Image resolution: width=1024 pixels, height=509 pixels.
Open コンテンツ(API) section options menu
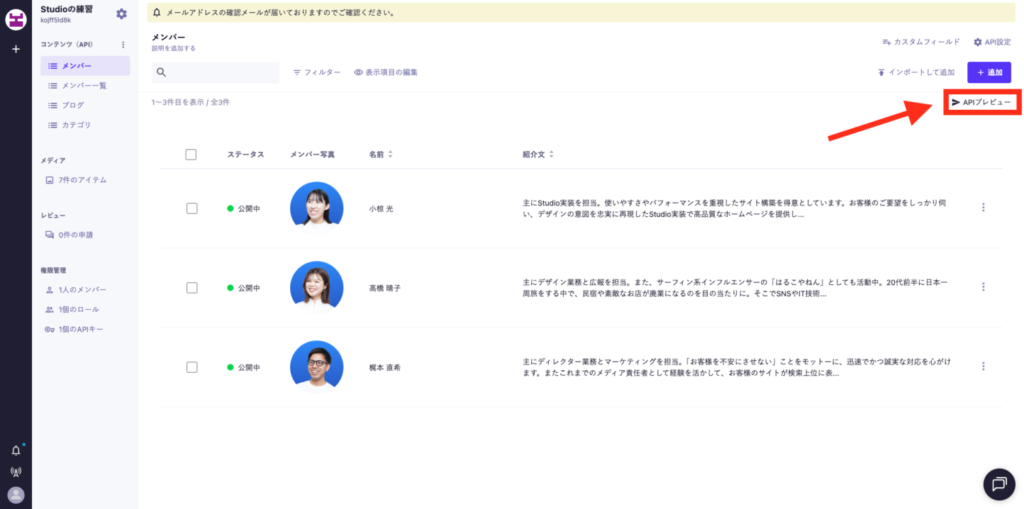[x=123, y=45]
